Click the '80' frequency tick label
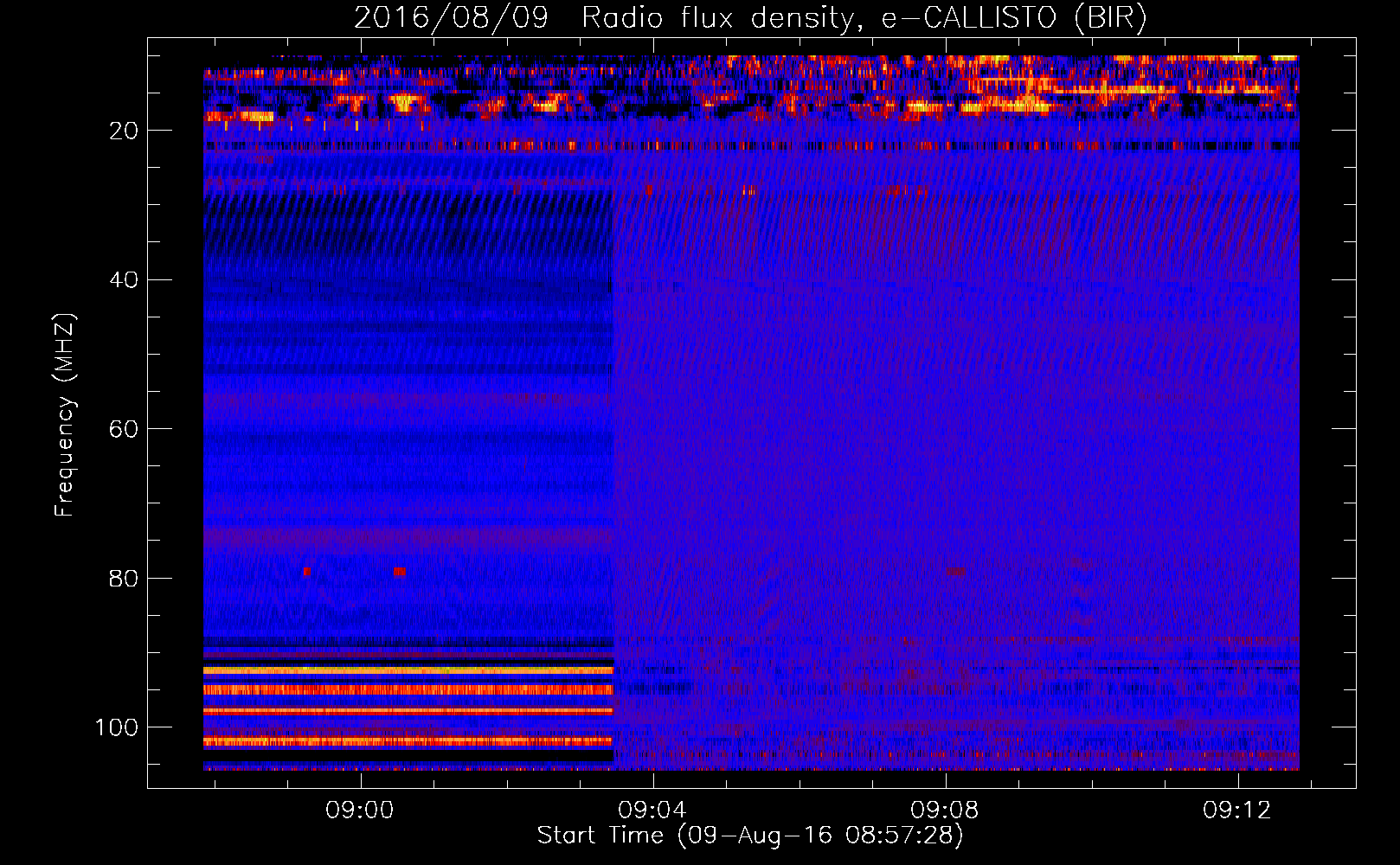Screen dimensions: 1400x865 click(124, 579)
